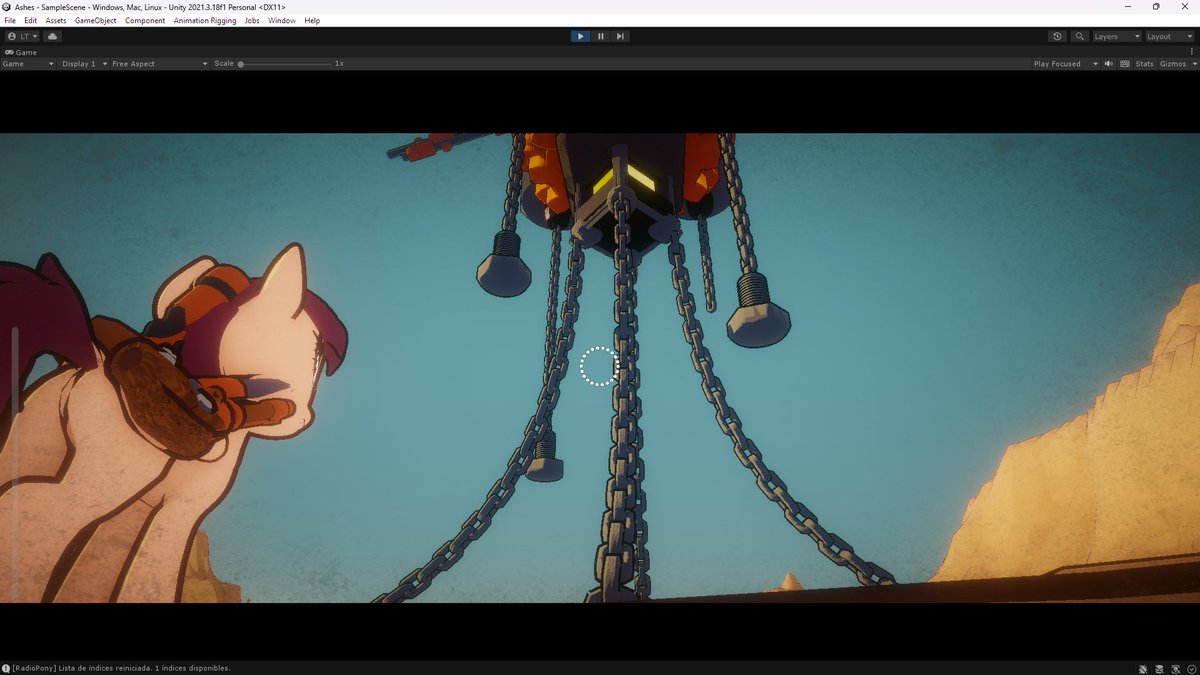The width and height of the screenshot is (1200, 675).
Task: Click the global search magnifier icon
Action: [x=1079, y=36]
